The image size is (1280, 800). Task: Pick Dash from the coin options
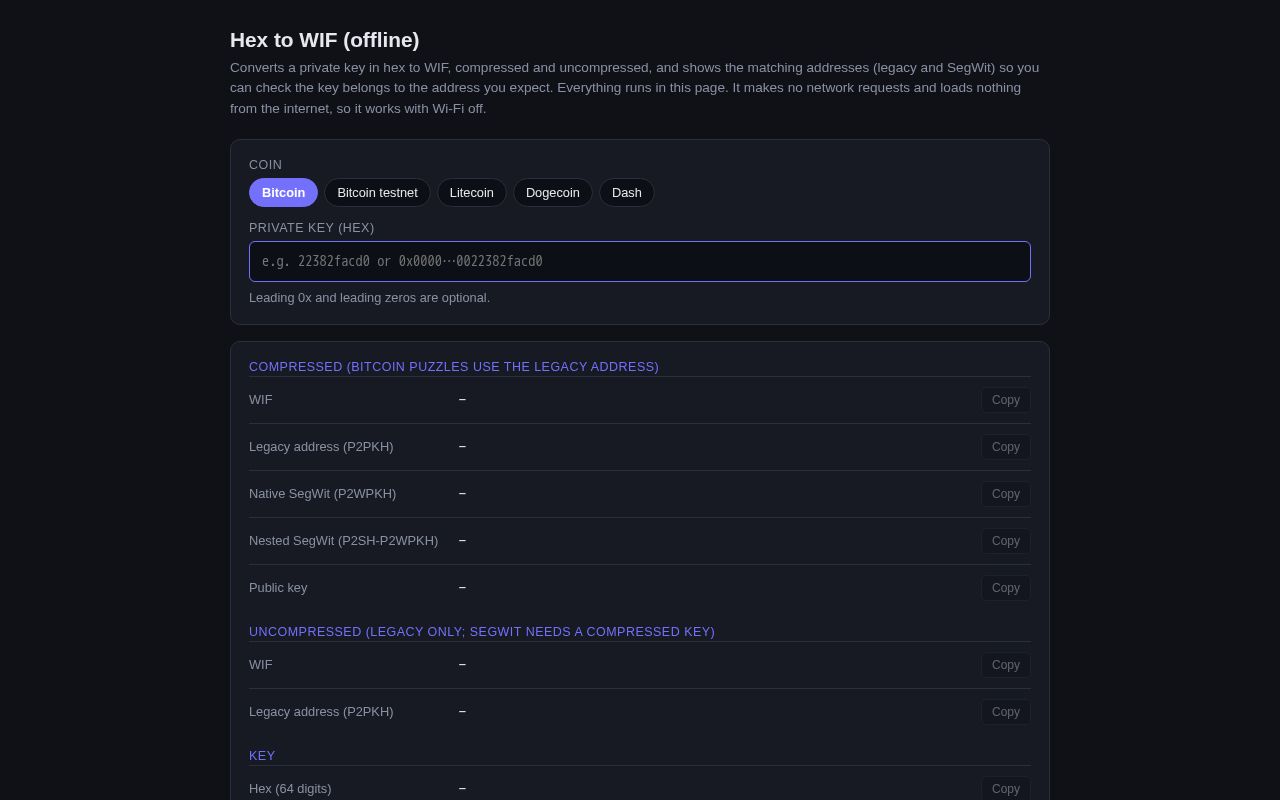click(x=627, y=193)
